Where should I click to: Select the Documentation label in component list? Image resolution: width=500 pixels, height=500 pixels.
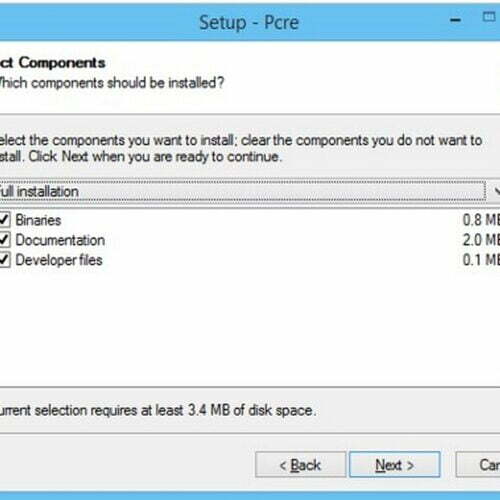pos(60,240)
